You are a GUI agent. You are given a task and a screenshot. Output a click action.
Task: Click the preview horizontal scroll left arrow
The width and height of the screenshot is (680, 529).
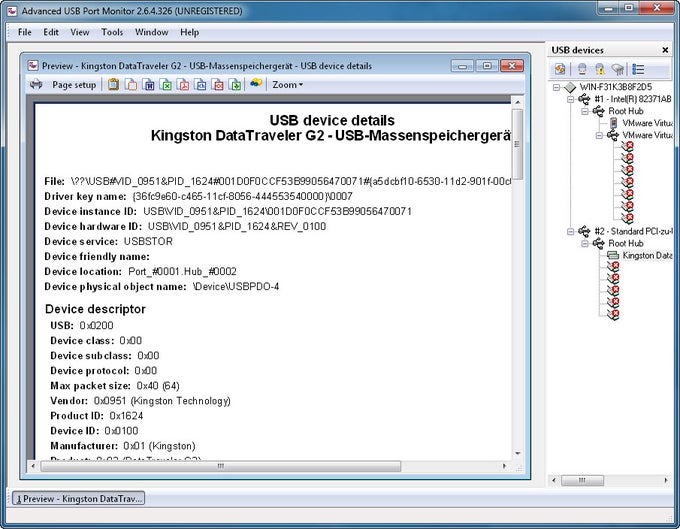(x=33, y=466)
